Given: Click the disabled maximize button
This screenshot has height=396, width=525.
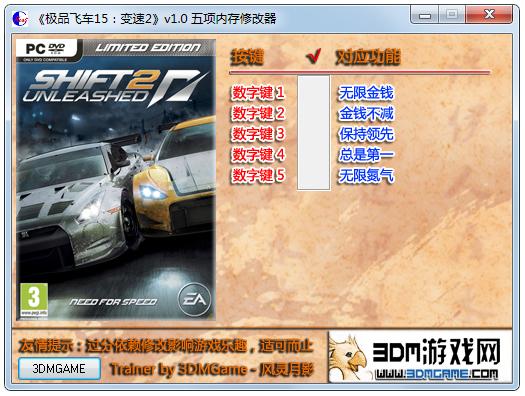Looking at the screenshot, I should tap(452, 15).
